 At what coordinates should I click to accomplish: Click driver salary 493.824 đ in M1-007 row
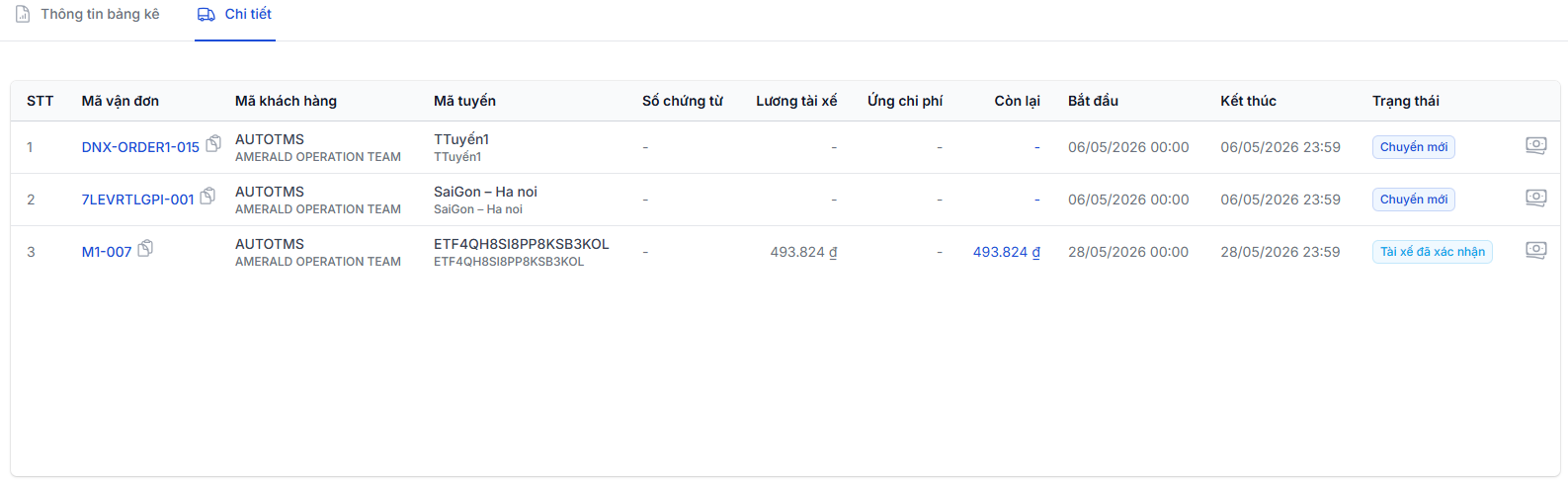[803, 252]
